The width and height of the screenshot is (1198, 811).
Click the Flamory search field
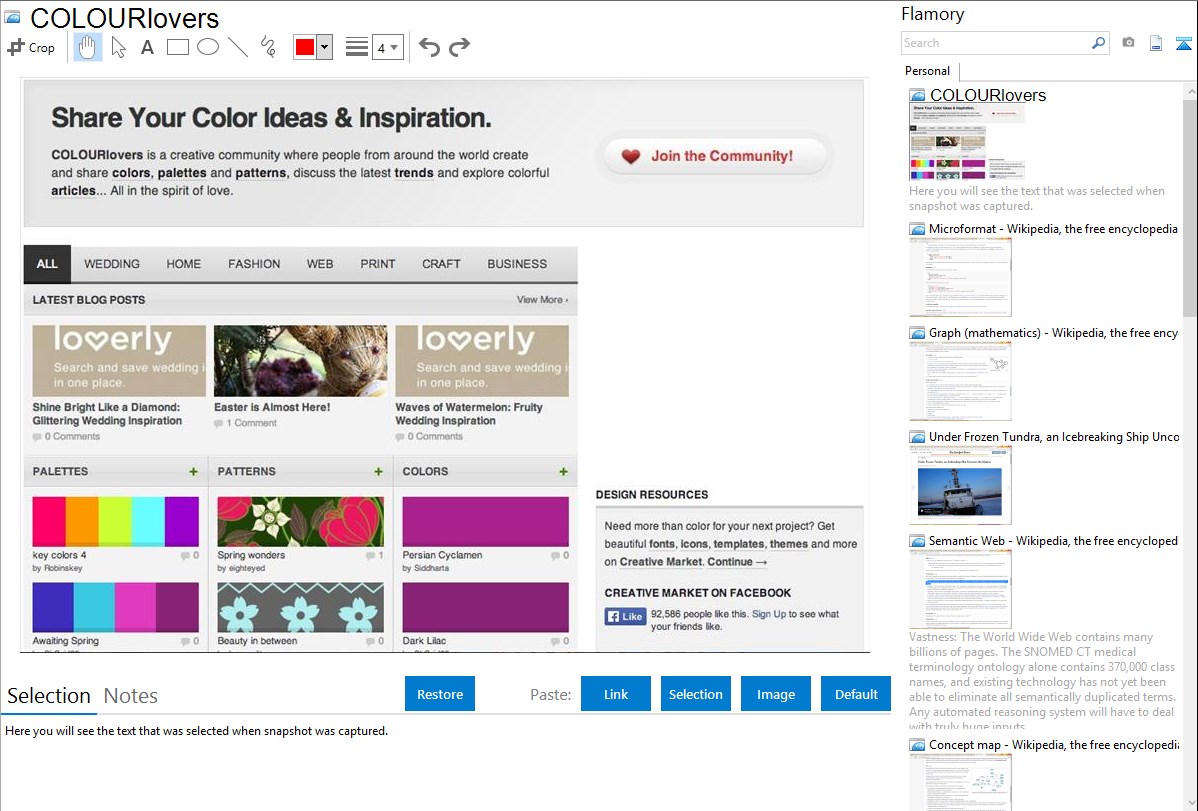[x=995, y=43]
